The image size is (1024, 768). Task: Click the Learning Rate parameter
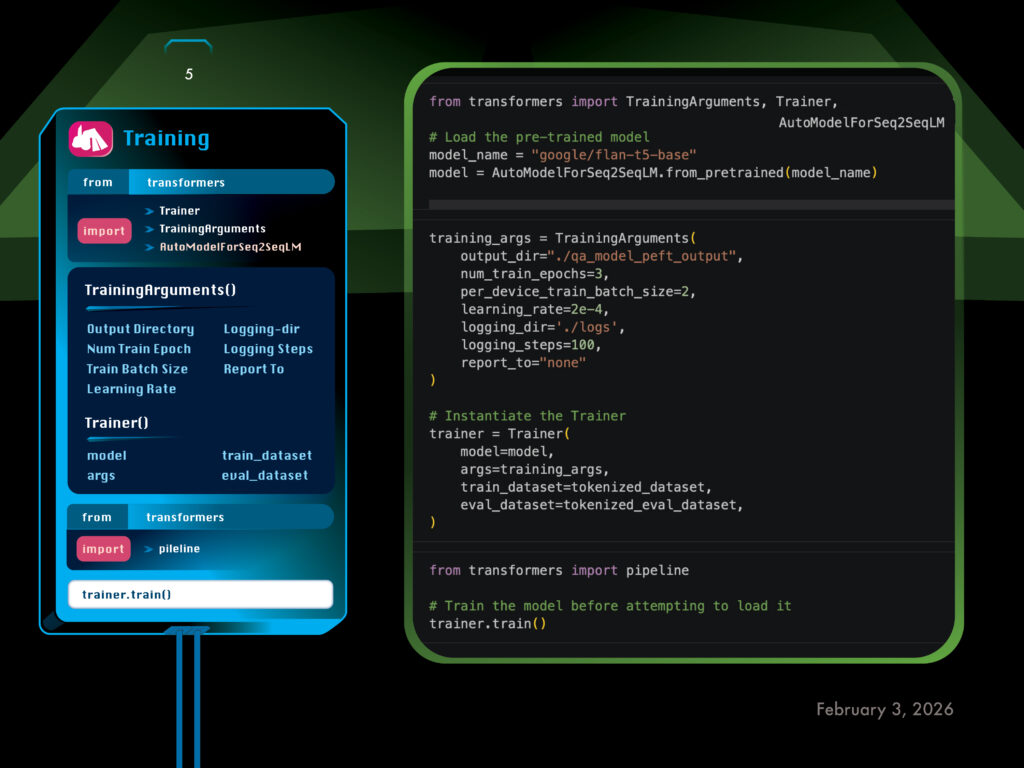[131, 389]
